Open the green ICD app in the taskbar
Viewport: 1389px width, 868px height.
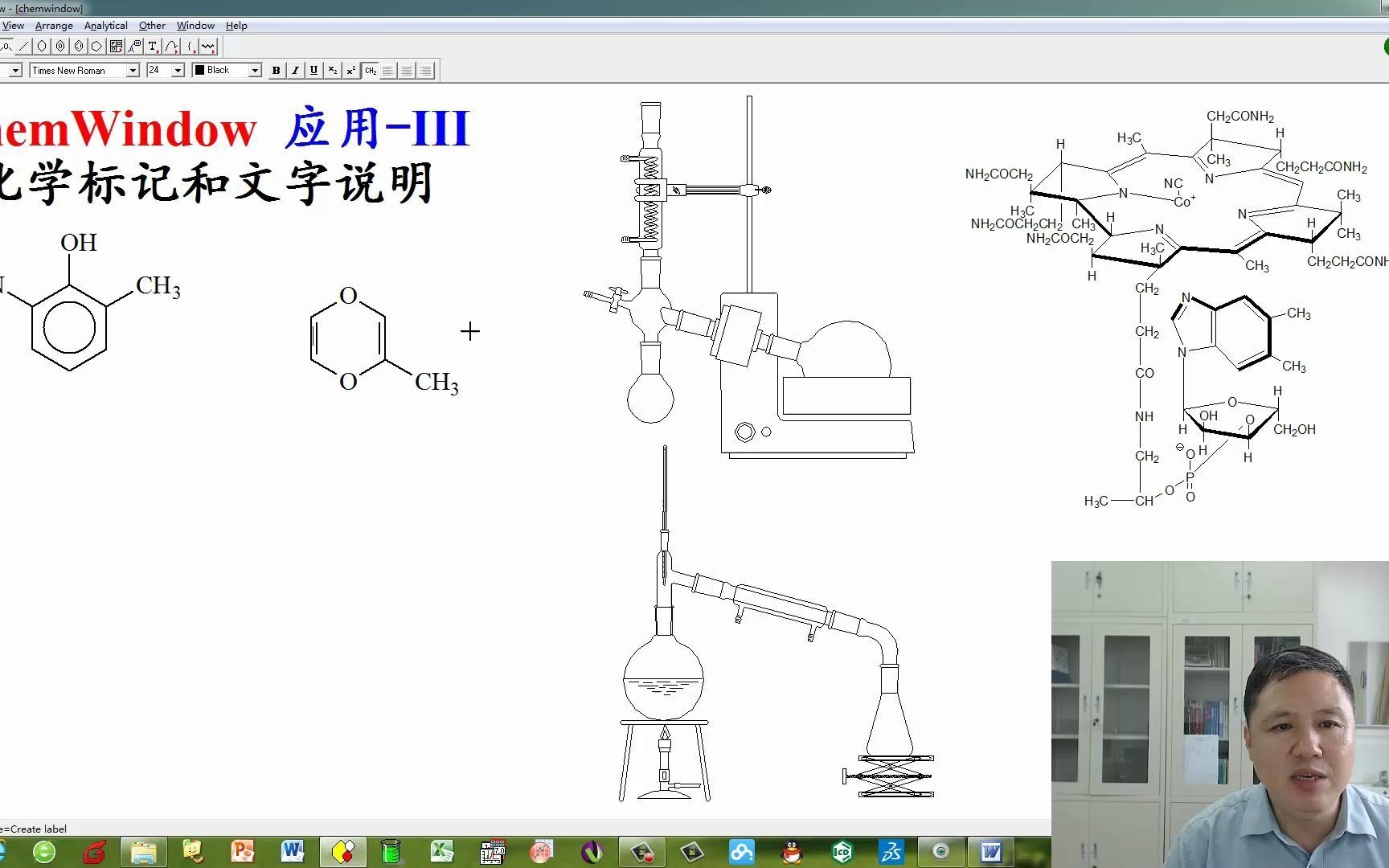tap(842, 851)
